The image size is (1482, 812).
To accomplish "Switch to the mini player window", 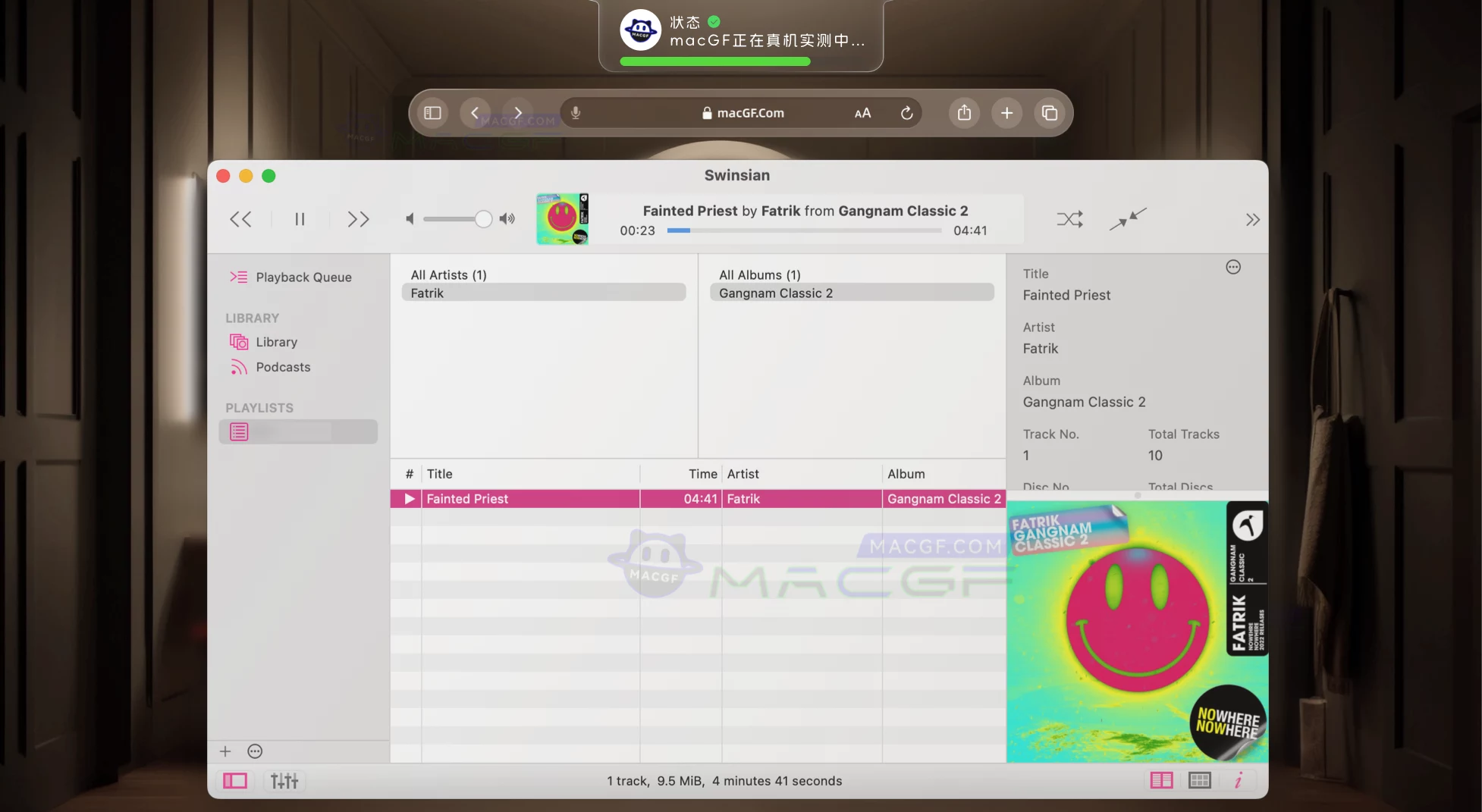I will [x=1128, y=220].
